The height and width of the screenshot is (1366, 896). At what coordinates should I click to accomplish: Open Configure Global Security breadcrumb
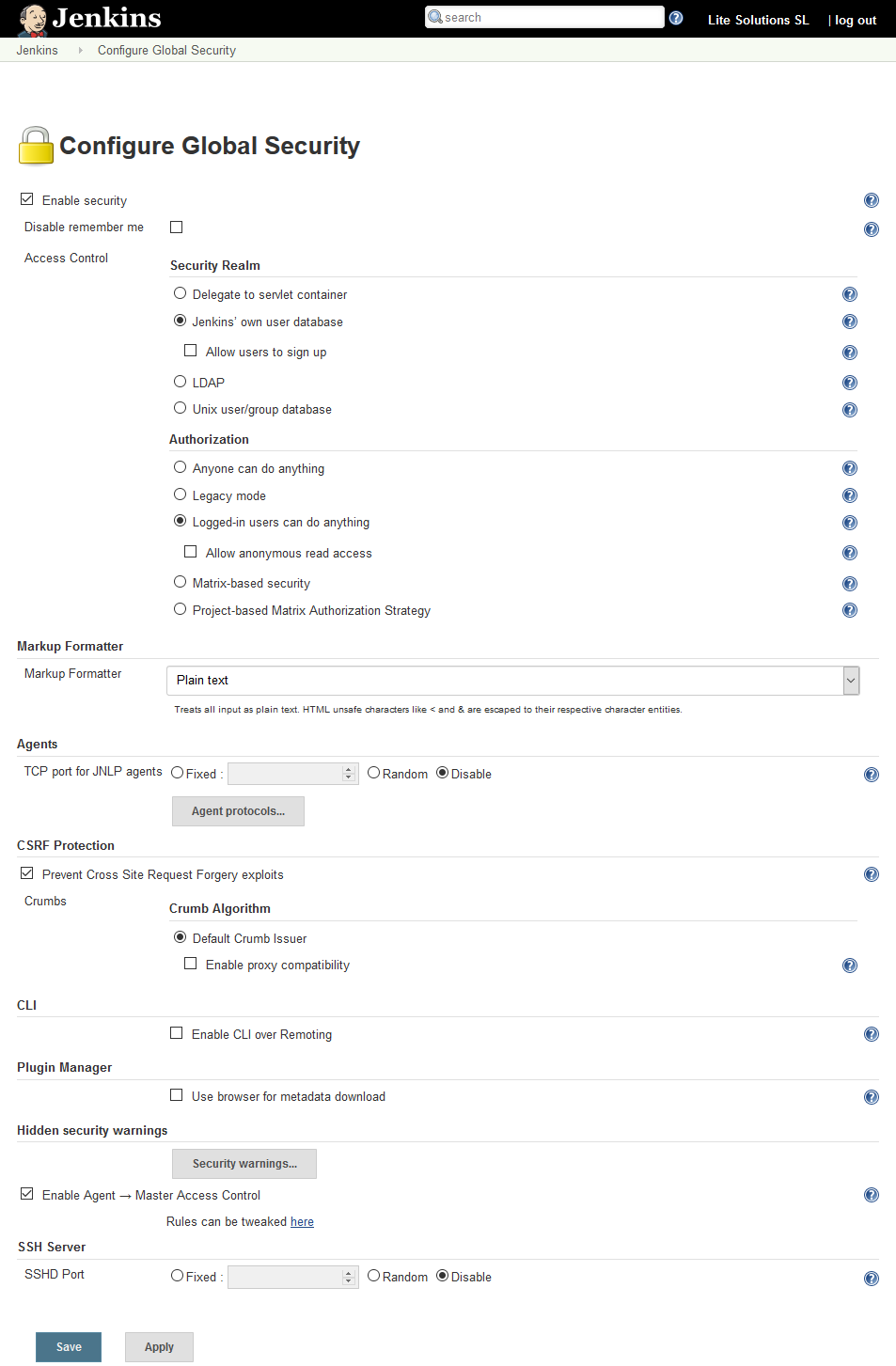(166, 50)
